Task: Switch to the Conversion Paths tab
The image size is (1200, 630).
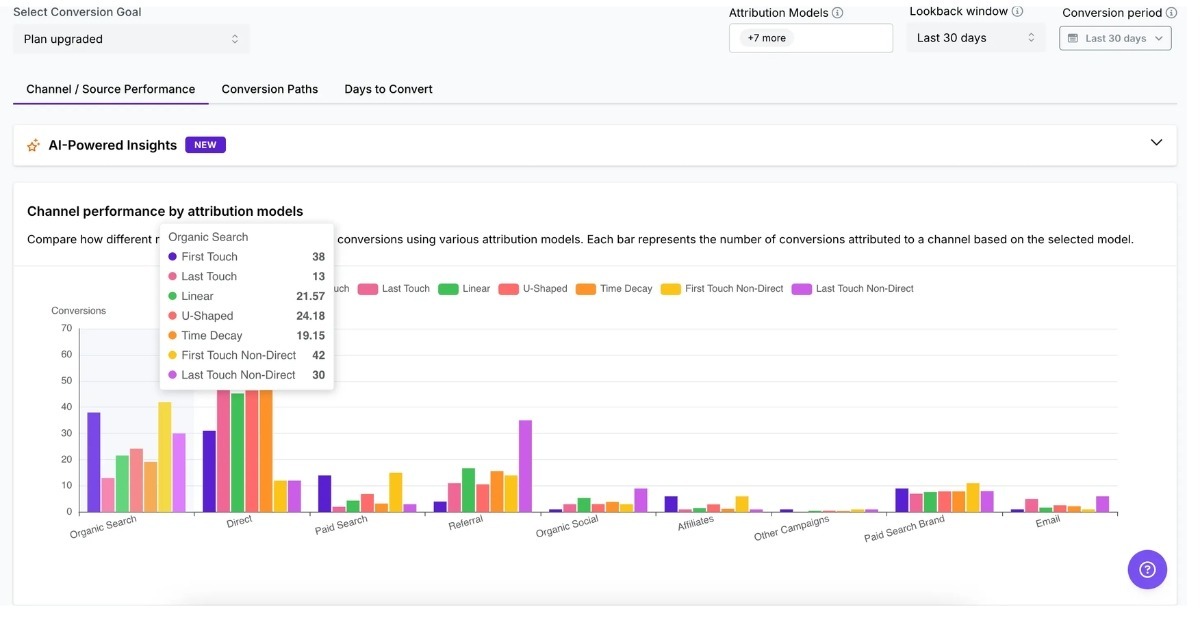Action: click(270, 89)
